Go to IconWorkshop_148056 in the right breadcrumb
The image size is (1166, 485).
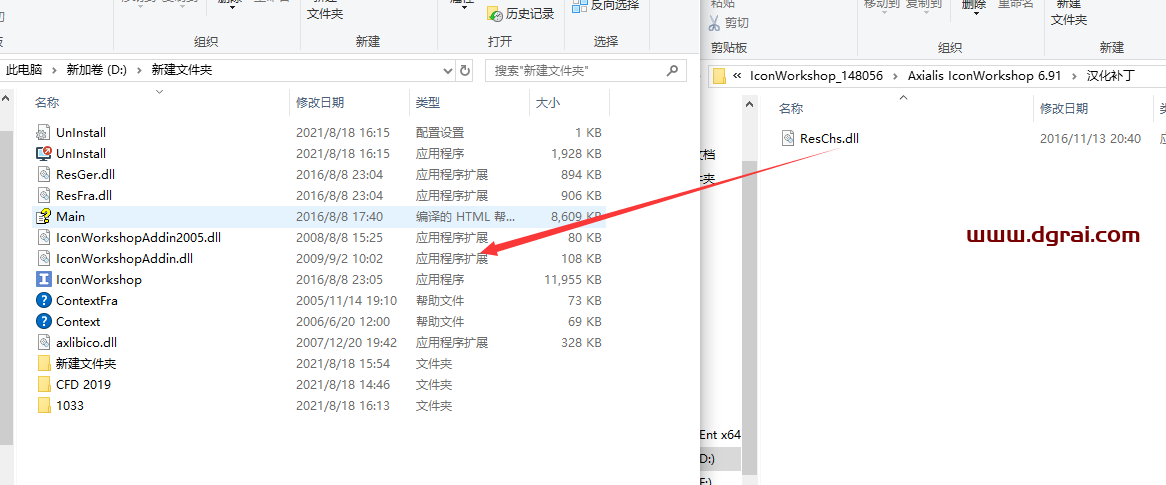(x=816, y=75)
